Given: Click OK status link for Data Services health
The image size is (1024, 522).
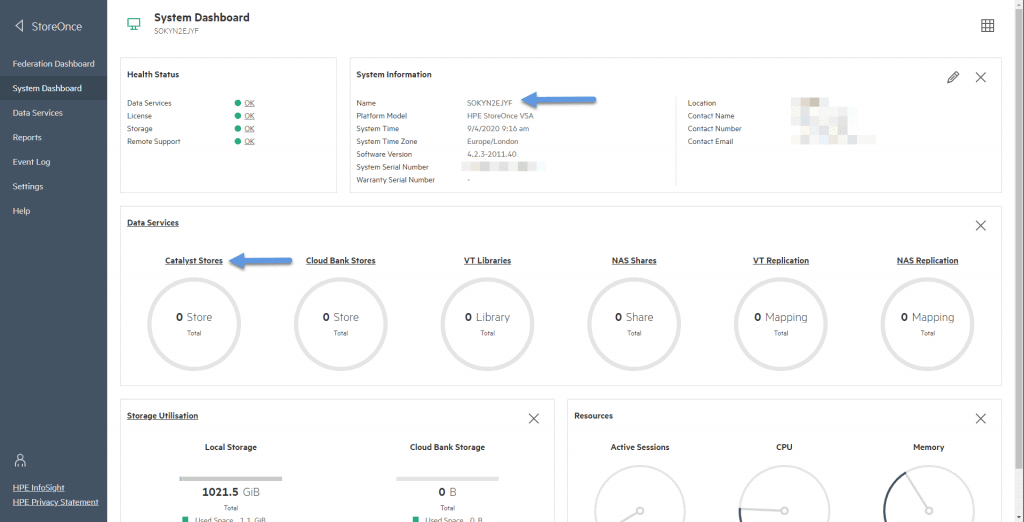Looking at the screenshot, I should (249, 103).
